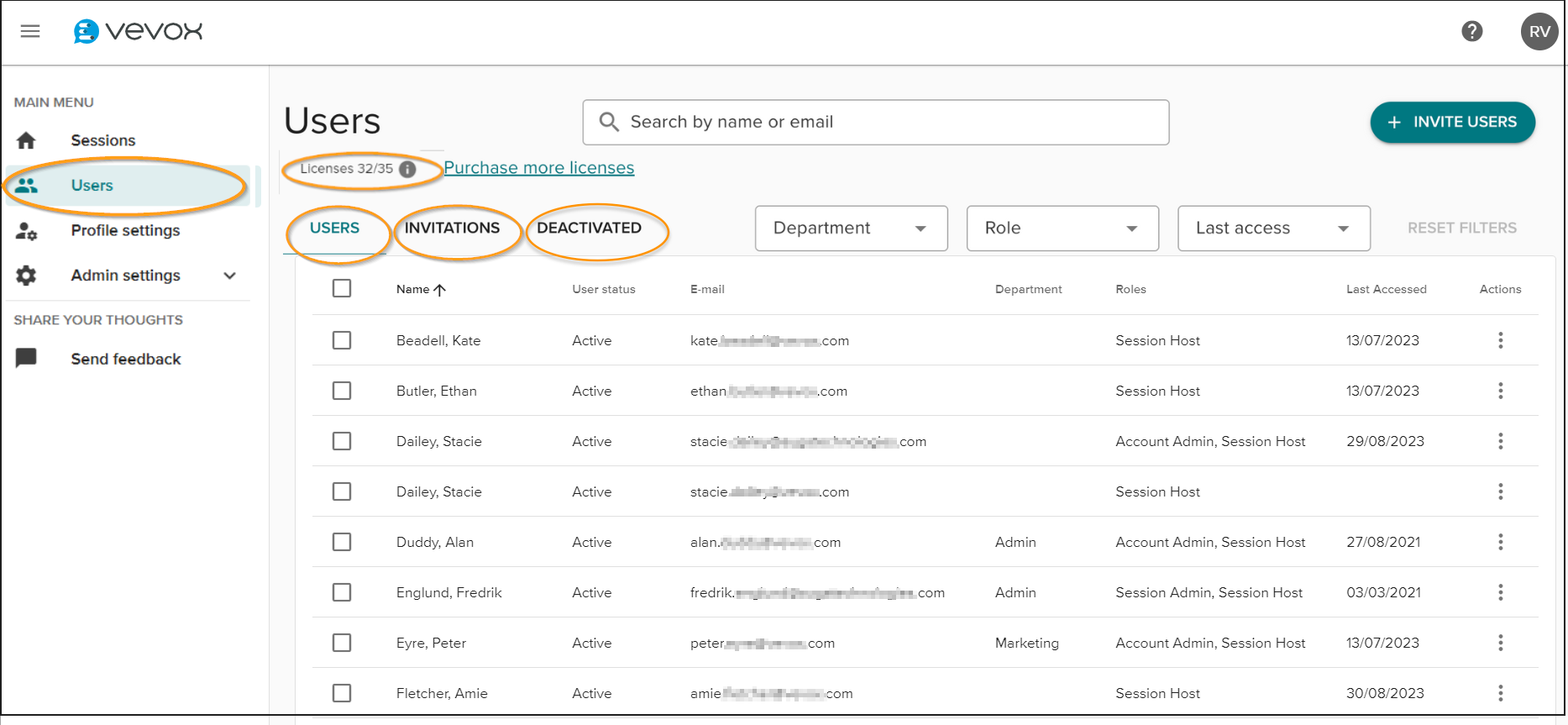Click the Last Accessed column header
This screenshot has width=1568, height=725.
tap(1387, 289)
